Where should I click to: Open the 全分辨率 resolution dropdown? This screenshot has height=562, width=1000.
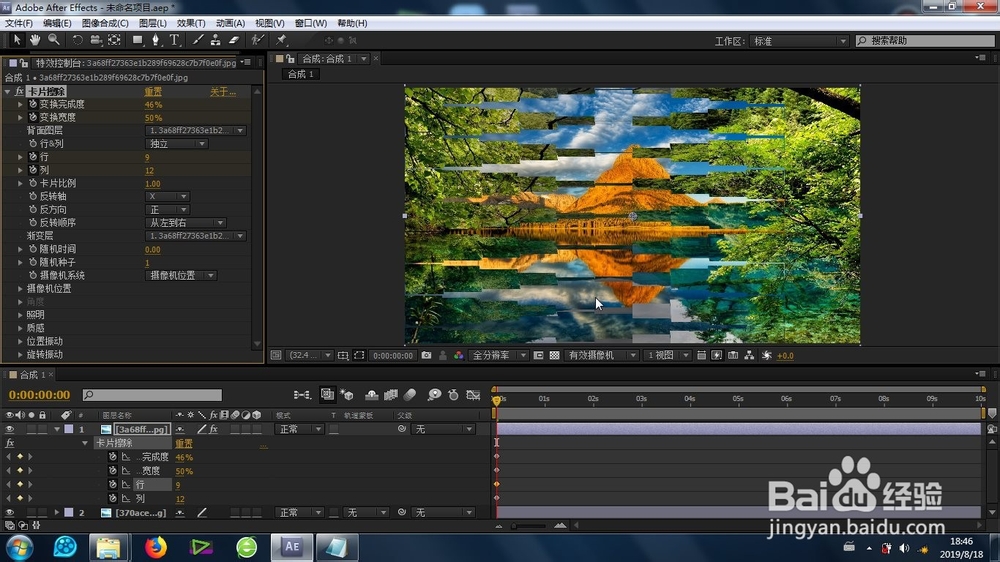(x=499, y=355)
